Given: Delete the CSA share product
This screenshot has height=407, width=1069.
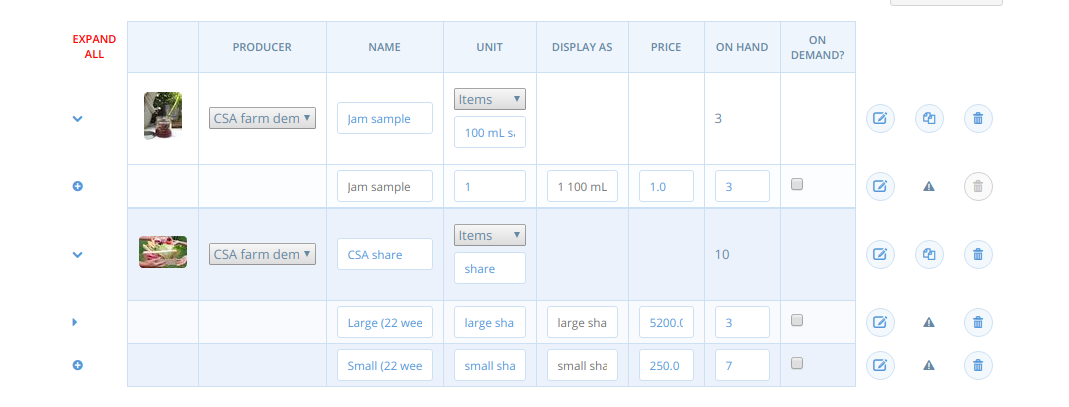Looking at the screenshot, I should point(978,254).
